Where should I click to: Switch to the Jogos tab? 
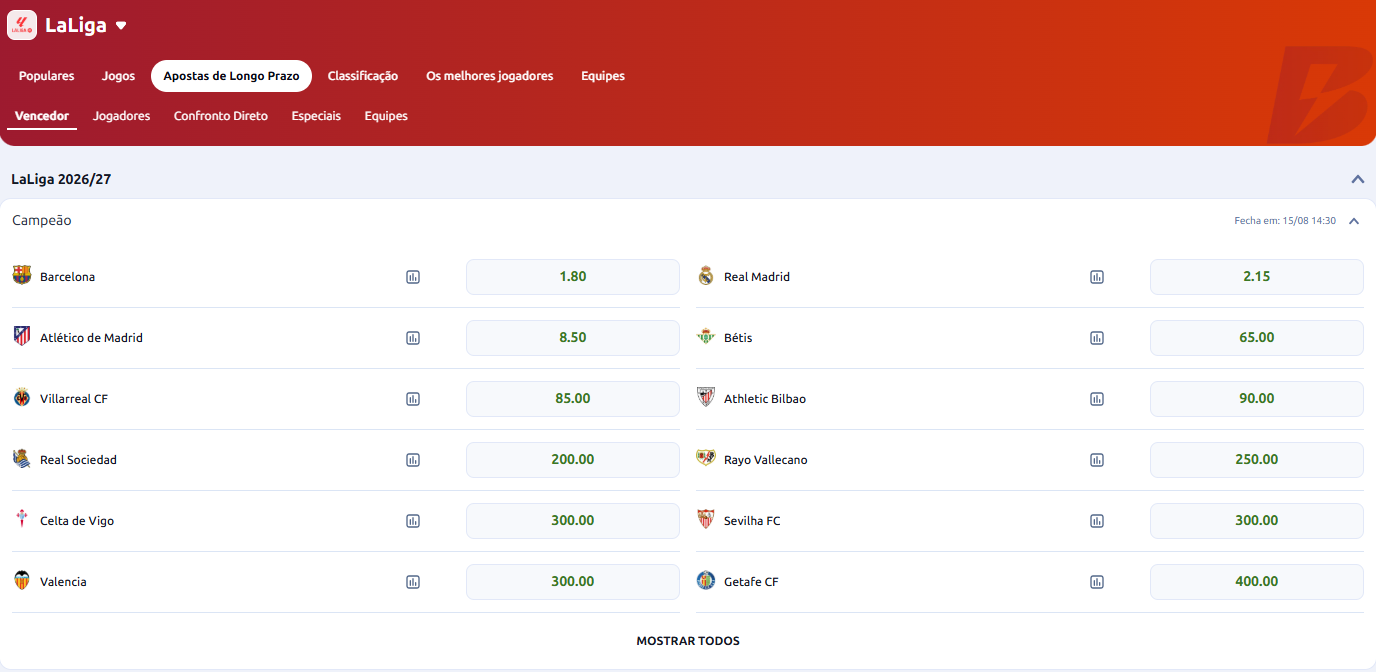point(118,76)
